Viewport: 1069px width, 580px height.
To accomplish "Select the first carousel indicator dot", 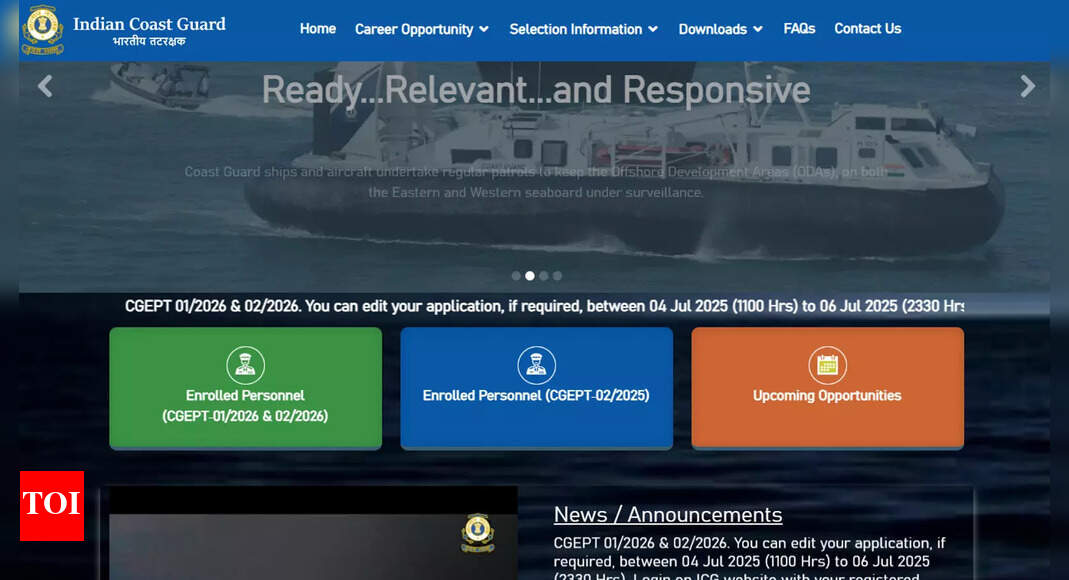I will (516, 276).
